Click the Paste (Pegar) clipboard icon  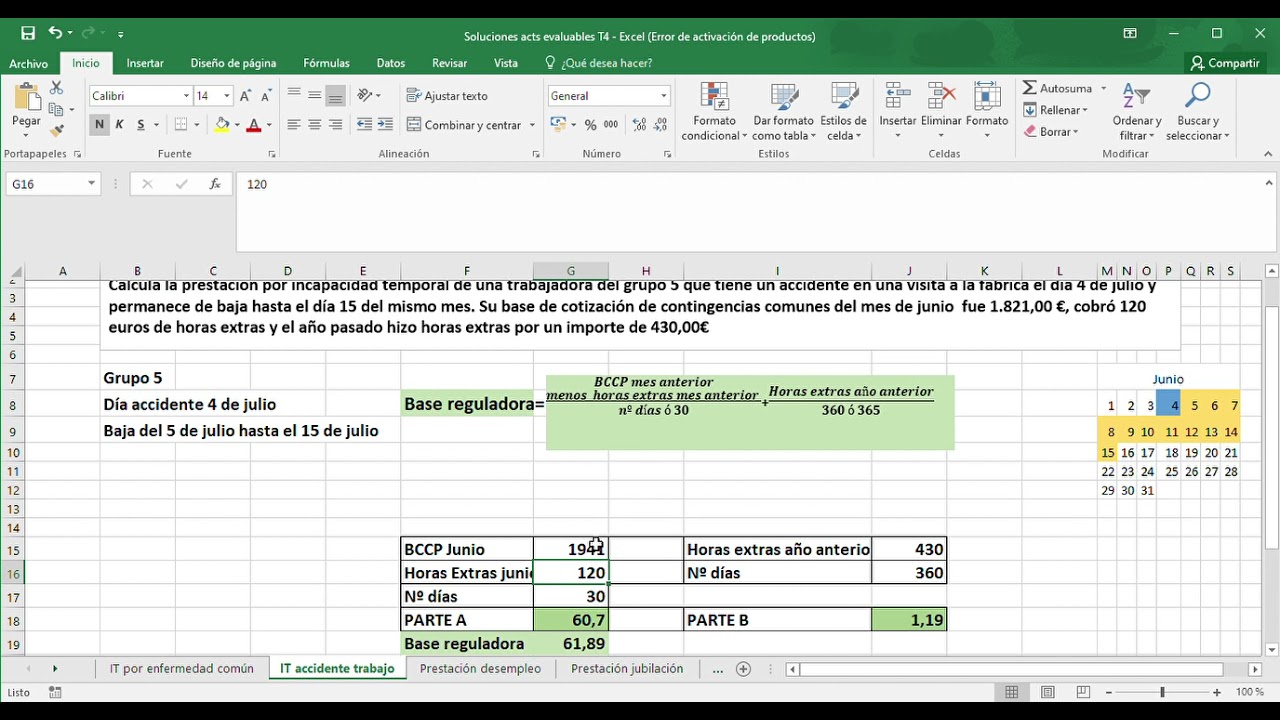(27, 98)
